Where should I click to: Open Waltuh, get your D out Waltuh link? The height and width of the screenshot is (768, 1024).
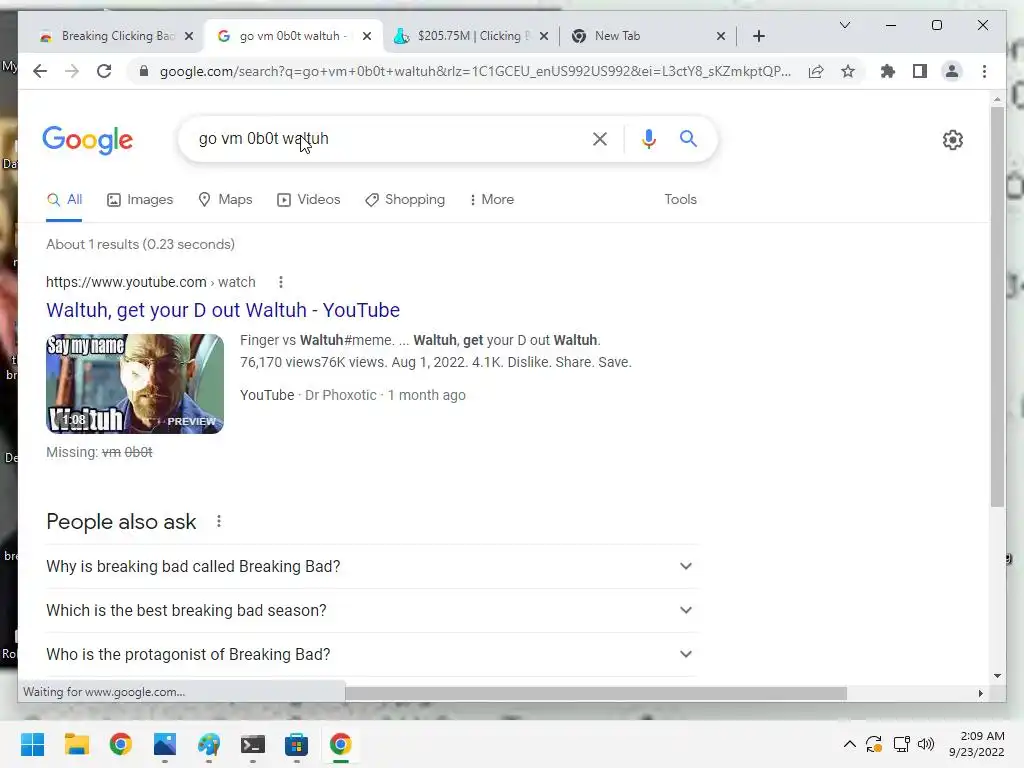coord(223,310)
